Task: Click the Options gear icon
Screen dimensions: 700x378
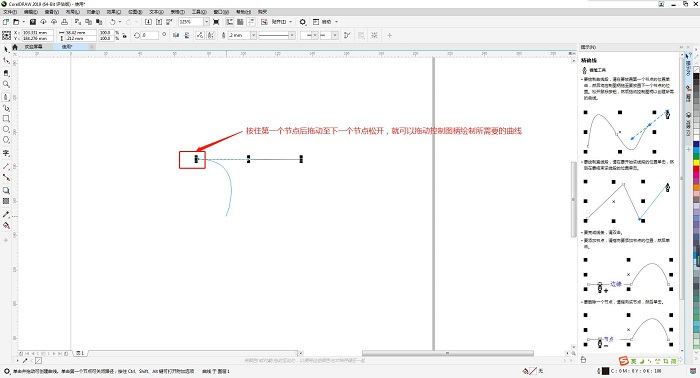Action: tap(303, 21)
